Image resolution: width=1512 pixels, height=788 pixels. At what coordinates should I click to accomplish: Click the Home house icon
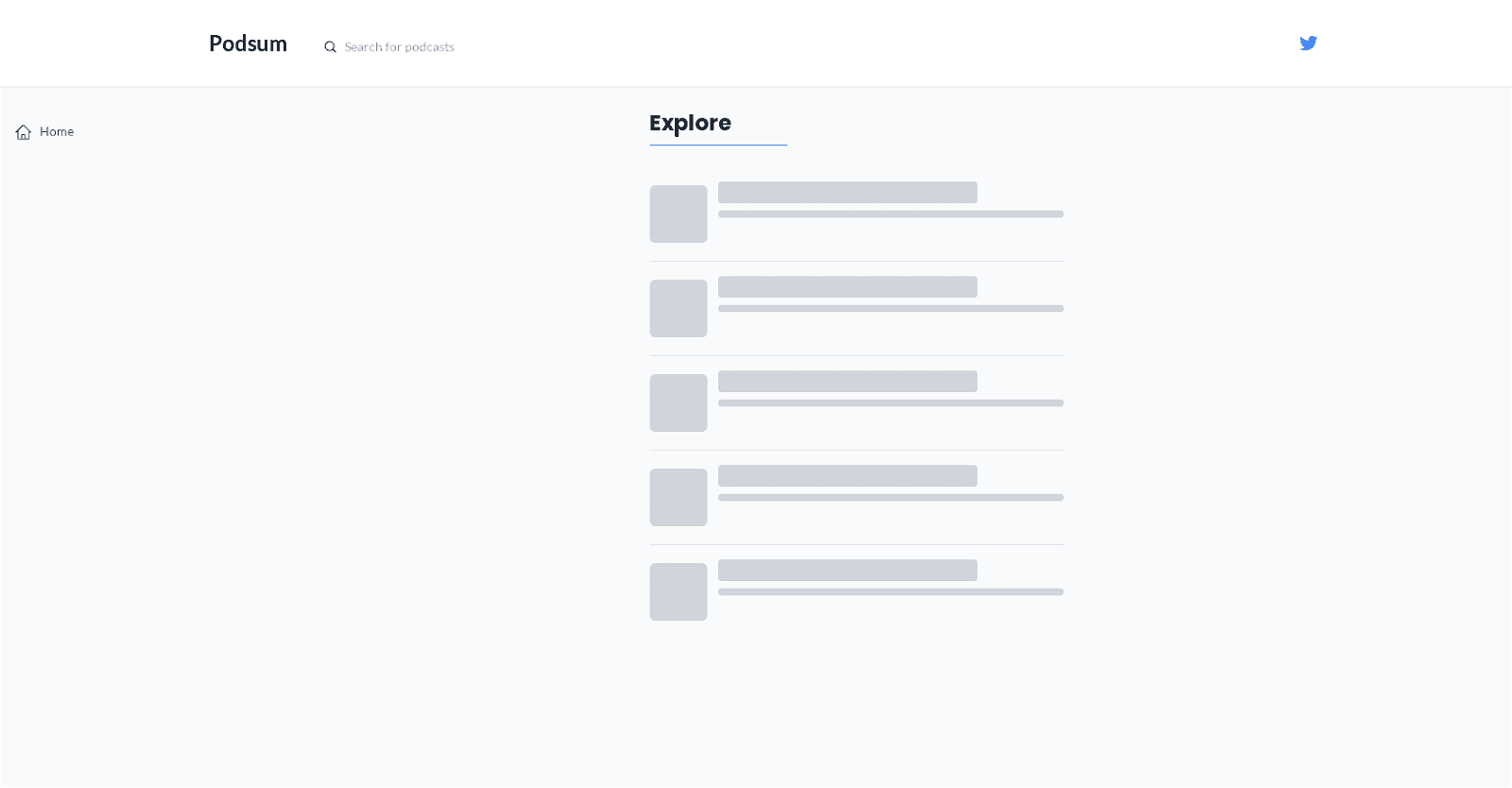[24, 132]
